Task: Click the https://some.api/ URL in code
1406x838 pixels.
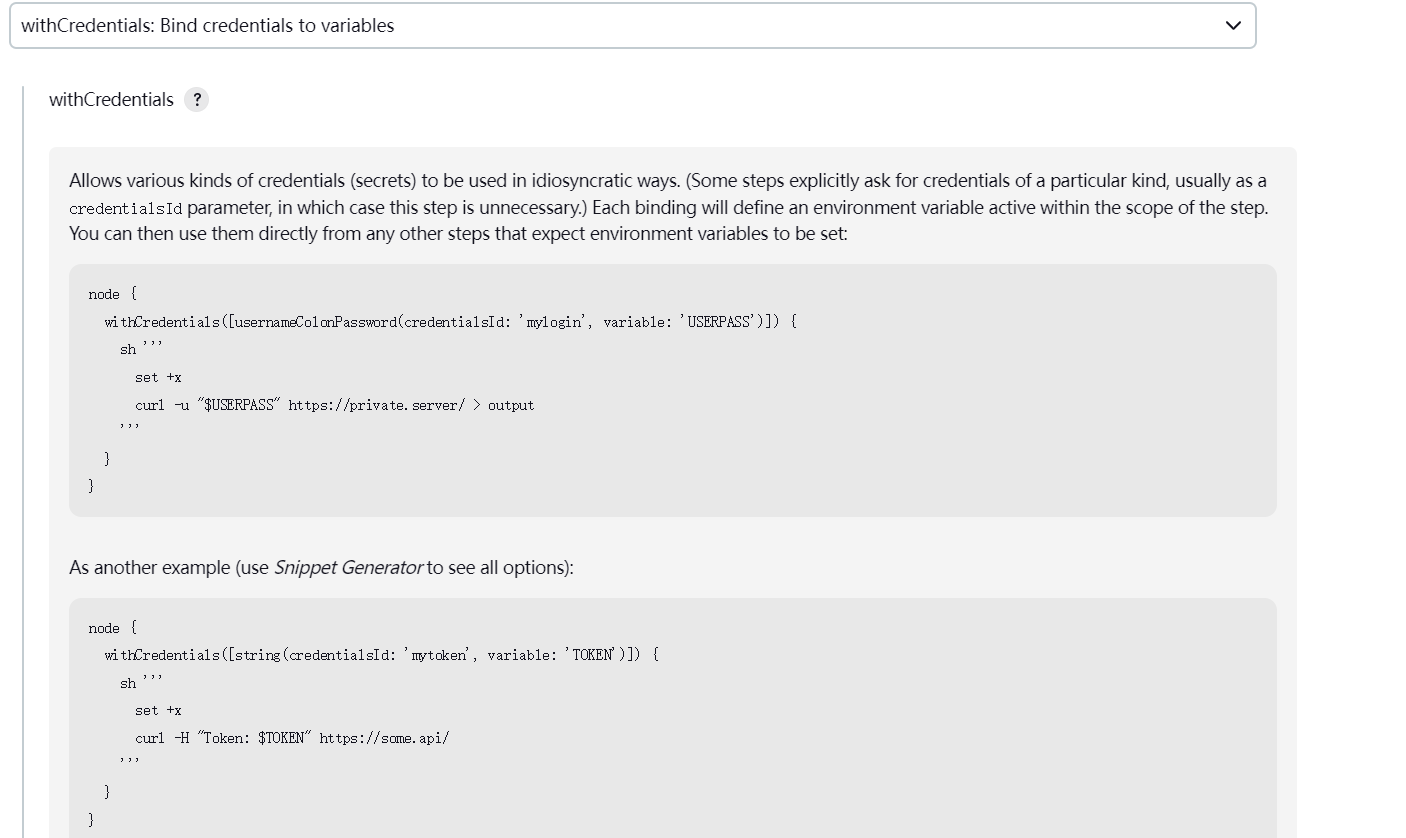Action: coord(384,738)
